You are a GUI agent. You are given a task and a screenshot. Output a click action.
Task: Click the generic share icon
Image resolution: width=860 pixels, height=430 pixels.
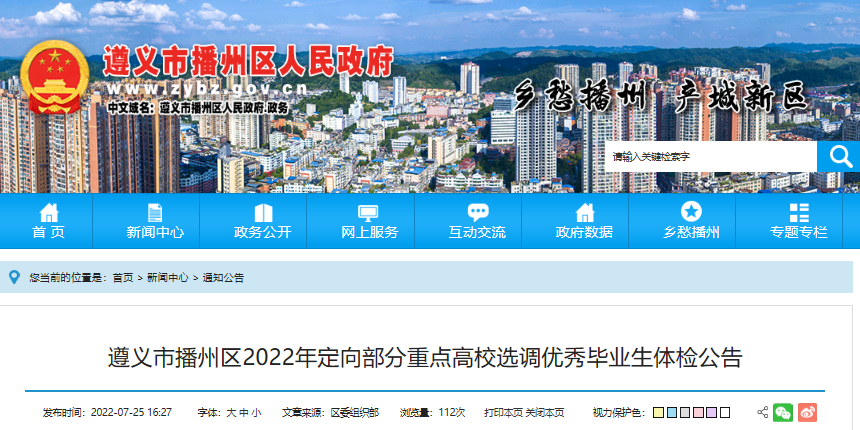click(762, 412)
